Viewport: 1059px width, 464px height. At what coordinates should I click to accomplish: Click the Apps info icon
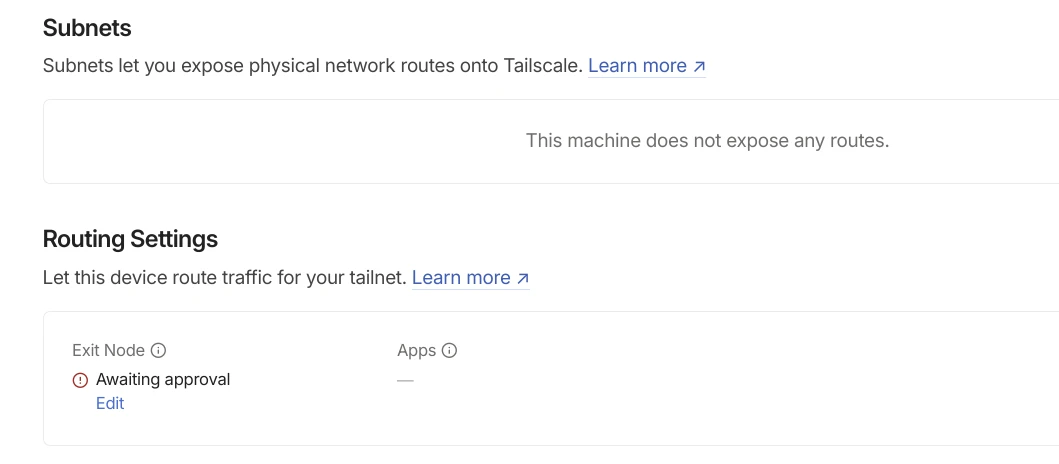coord(450,351)
